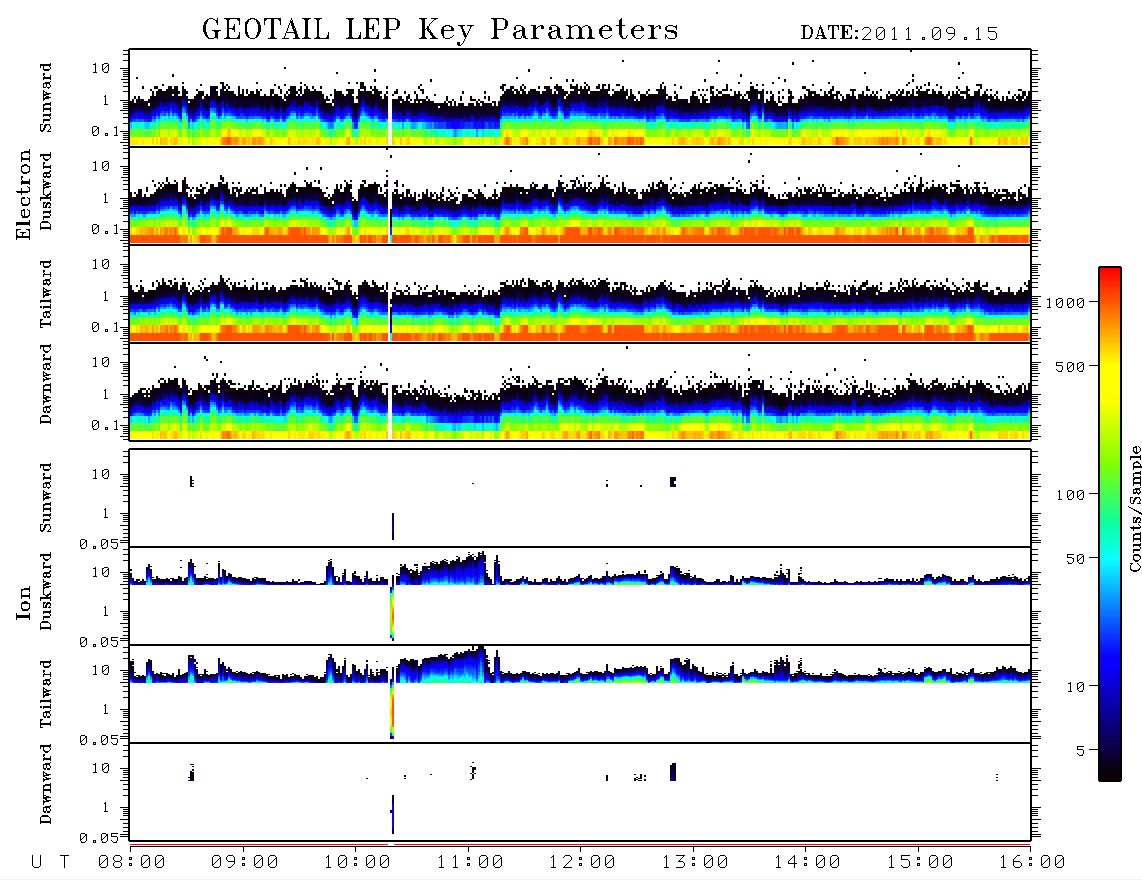The image size is (1142, 880).
Task: Click the blue spike in Ion Sunward panel
Action: pos(393,526)
